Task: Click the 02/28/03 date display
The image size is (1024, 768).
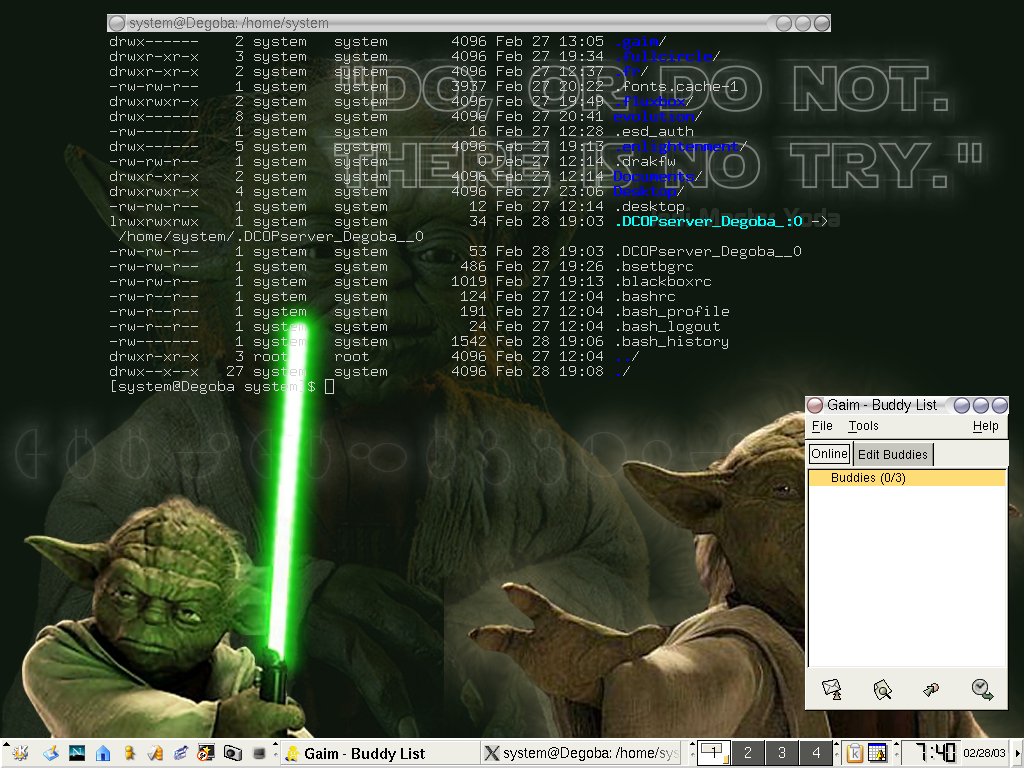Action: (984, 753)
